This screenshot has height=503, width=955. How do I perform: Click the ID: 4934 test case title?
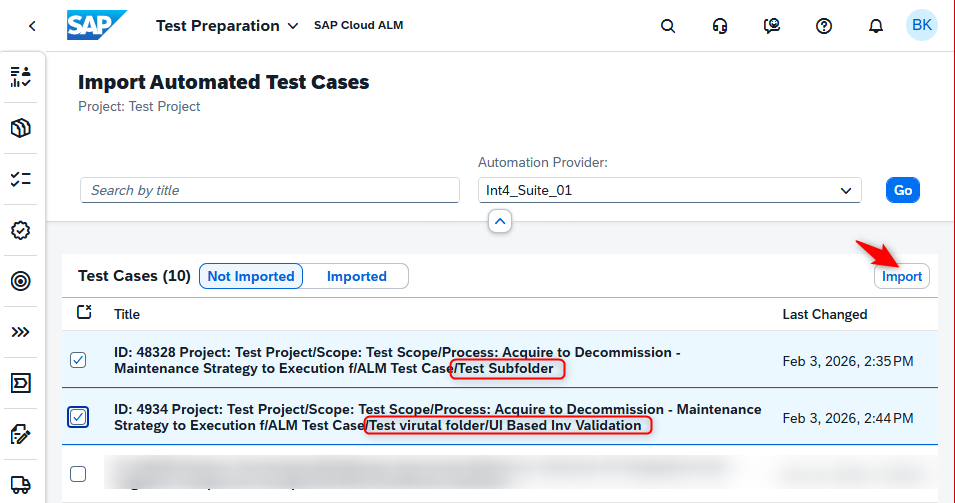coord(437,417)
